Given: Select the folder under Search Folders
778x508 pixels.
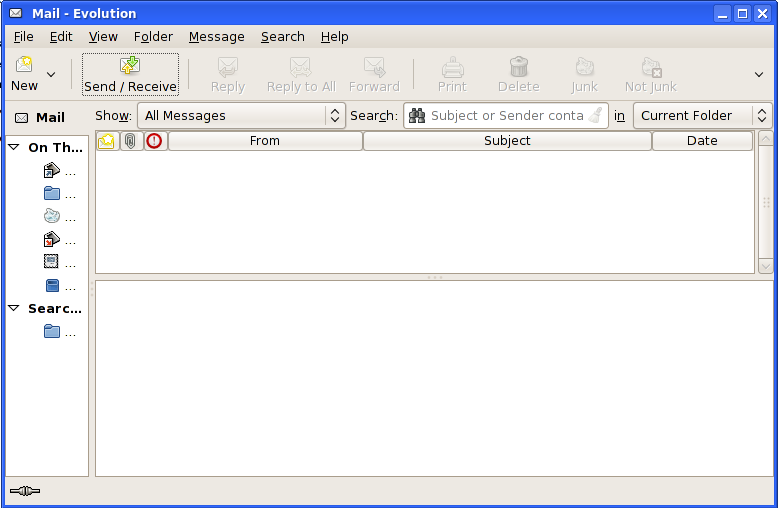Looking at the screenshot, I should 52,331.
